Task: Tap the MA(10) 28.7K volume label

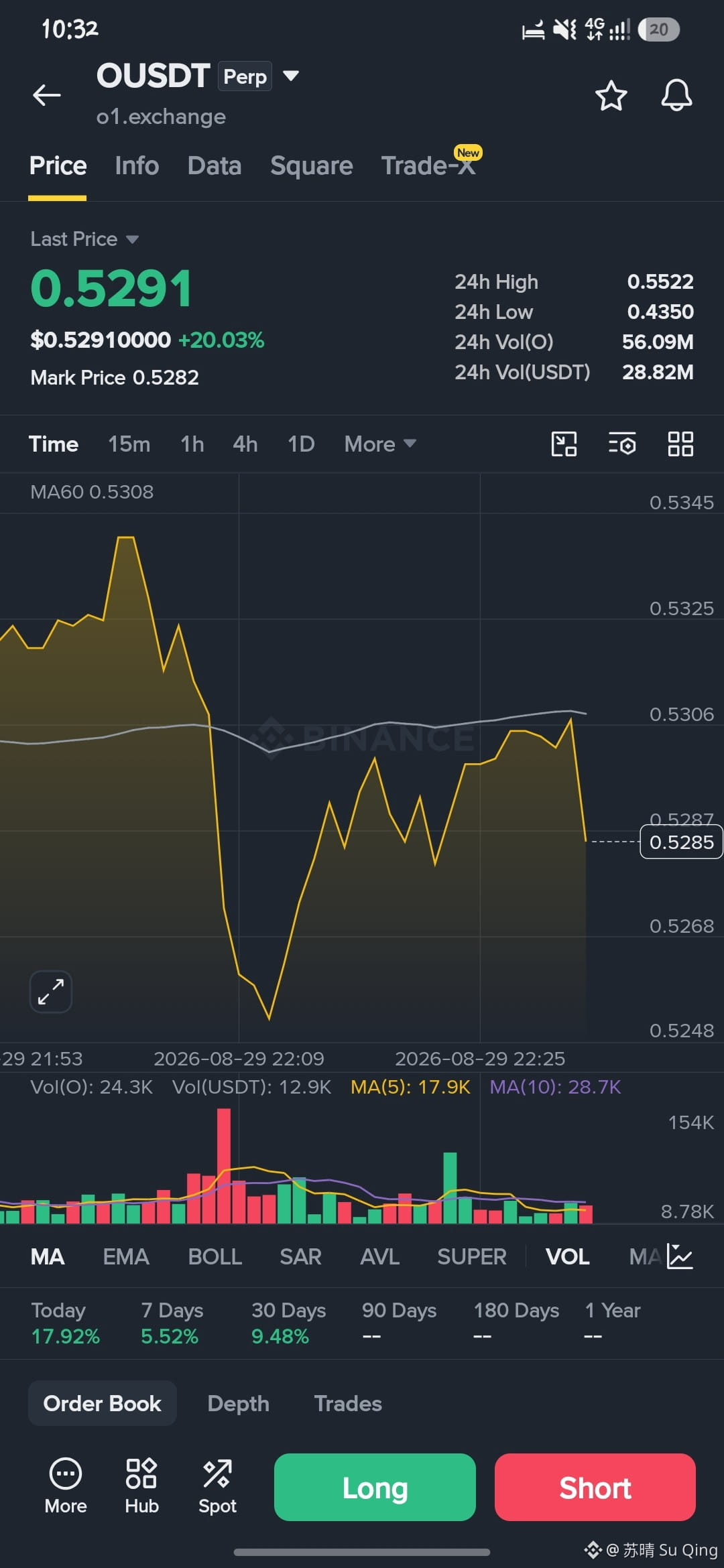Action: point(555,1086)
